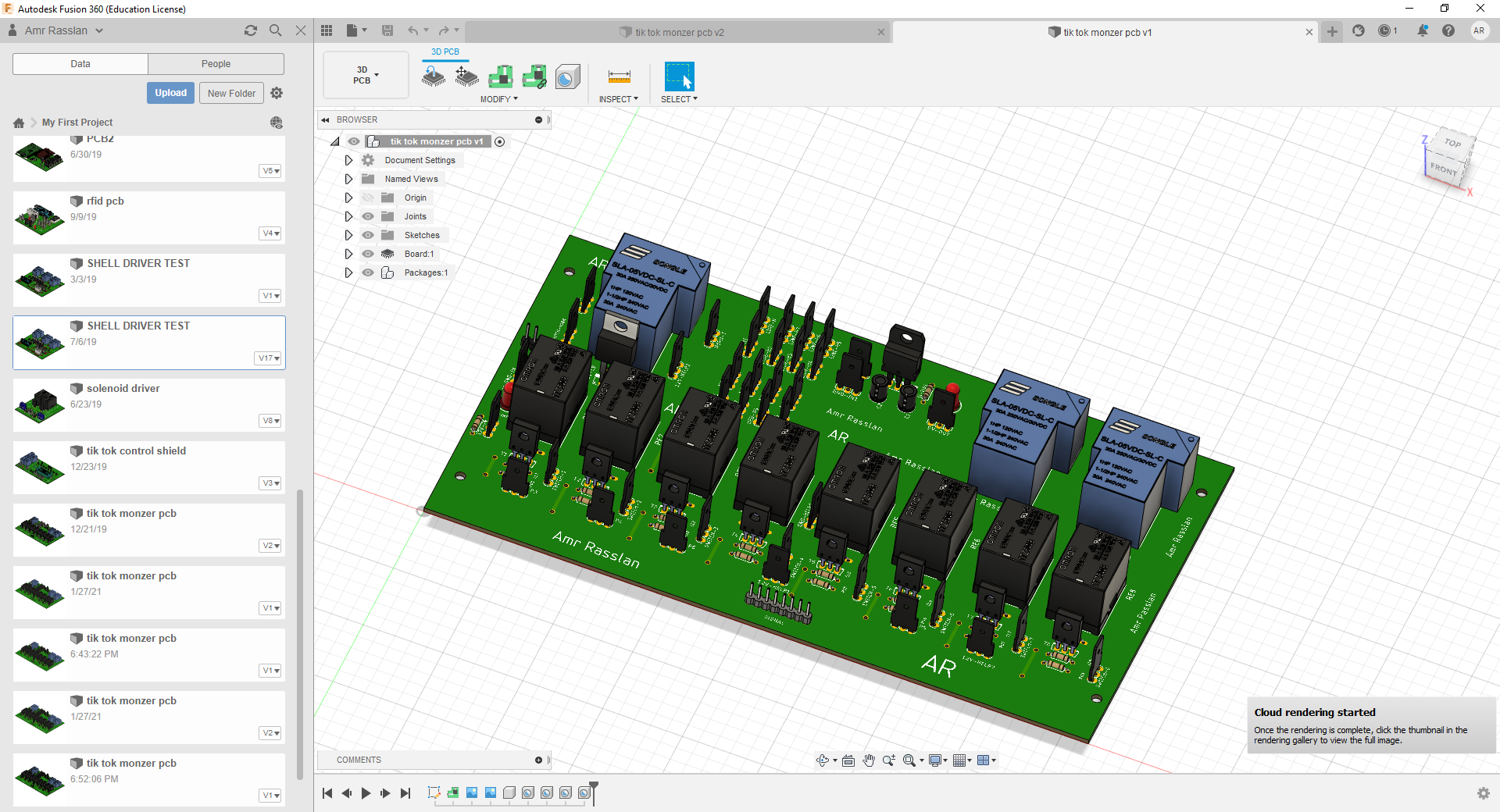
Task: Refresh the data panel
Action: tap(250, 30)
